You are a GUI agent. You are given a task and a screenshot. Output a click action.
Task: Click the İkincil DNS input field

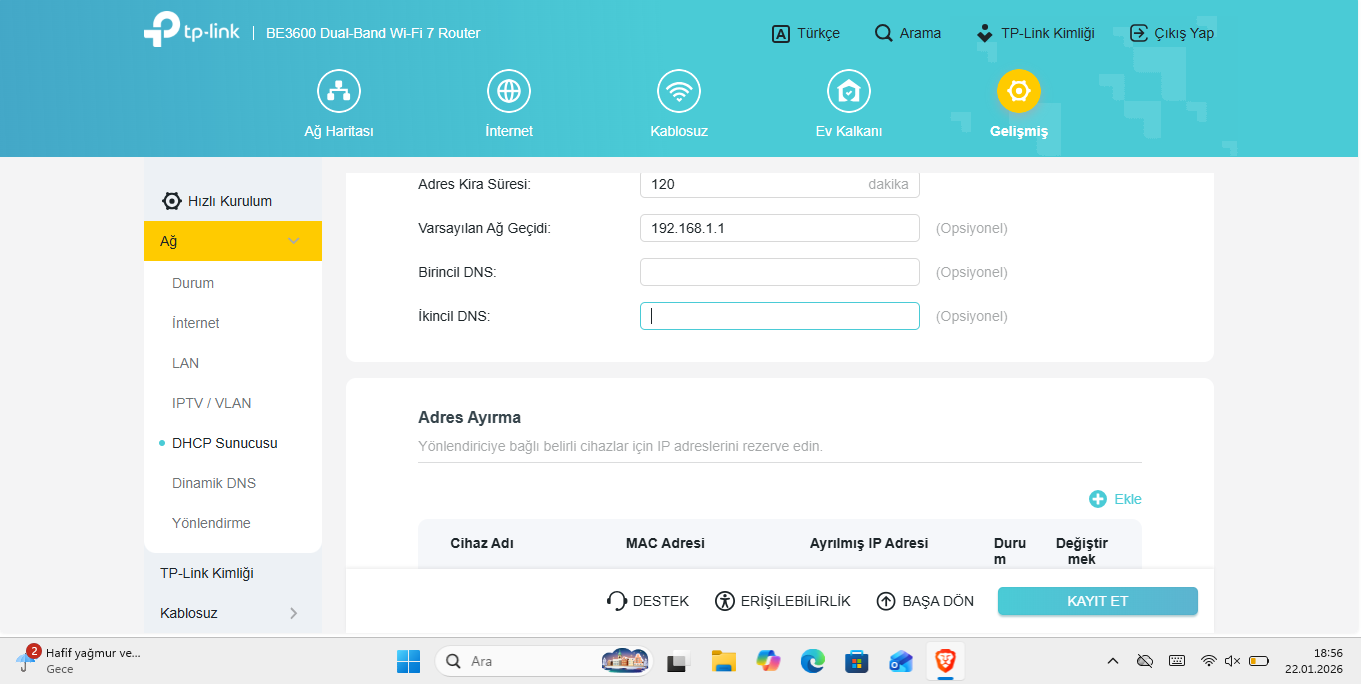pos(780,316)
